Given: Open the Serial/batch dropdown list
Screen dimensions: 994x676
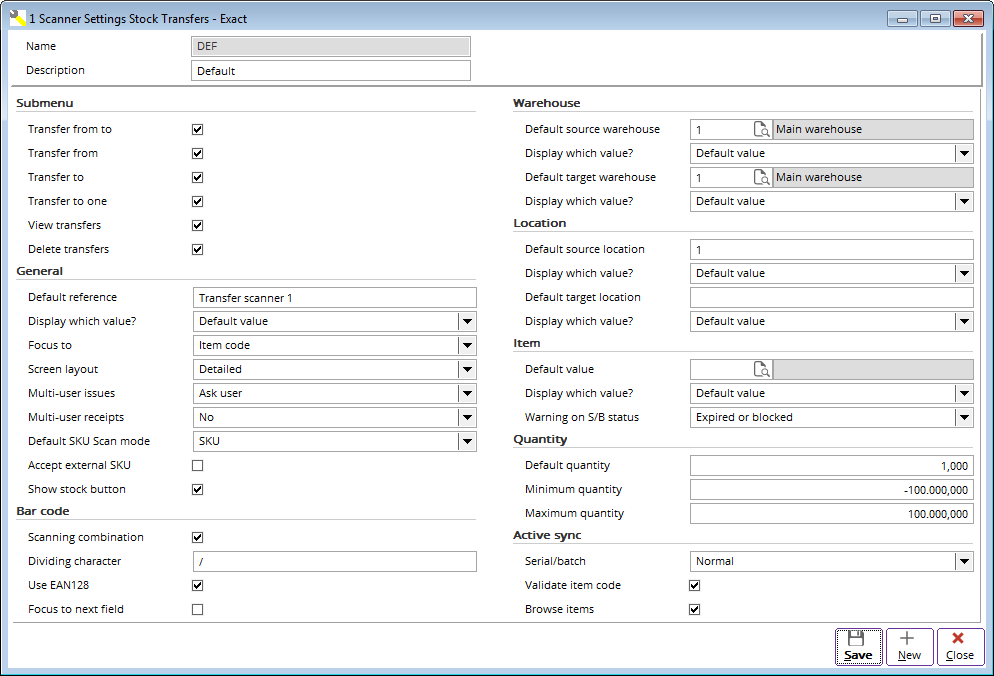Looking at the screenshot, I should (963, 561).
